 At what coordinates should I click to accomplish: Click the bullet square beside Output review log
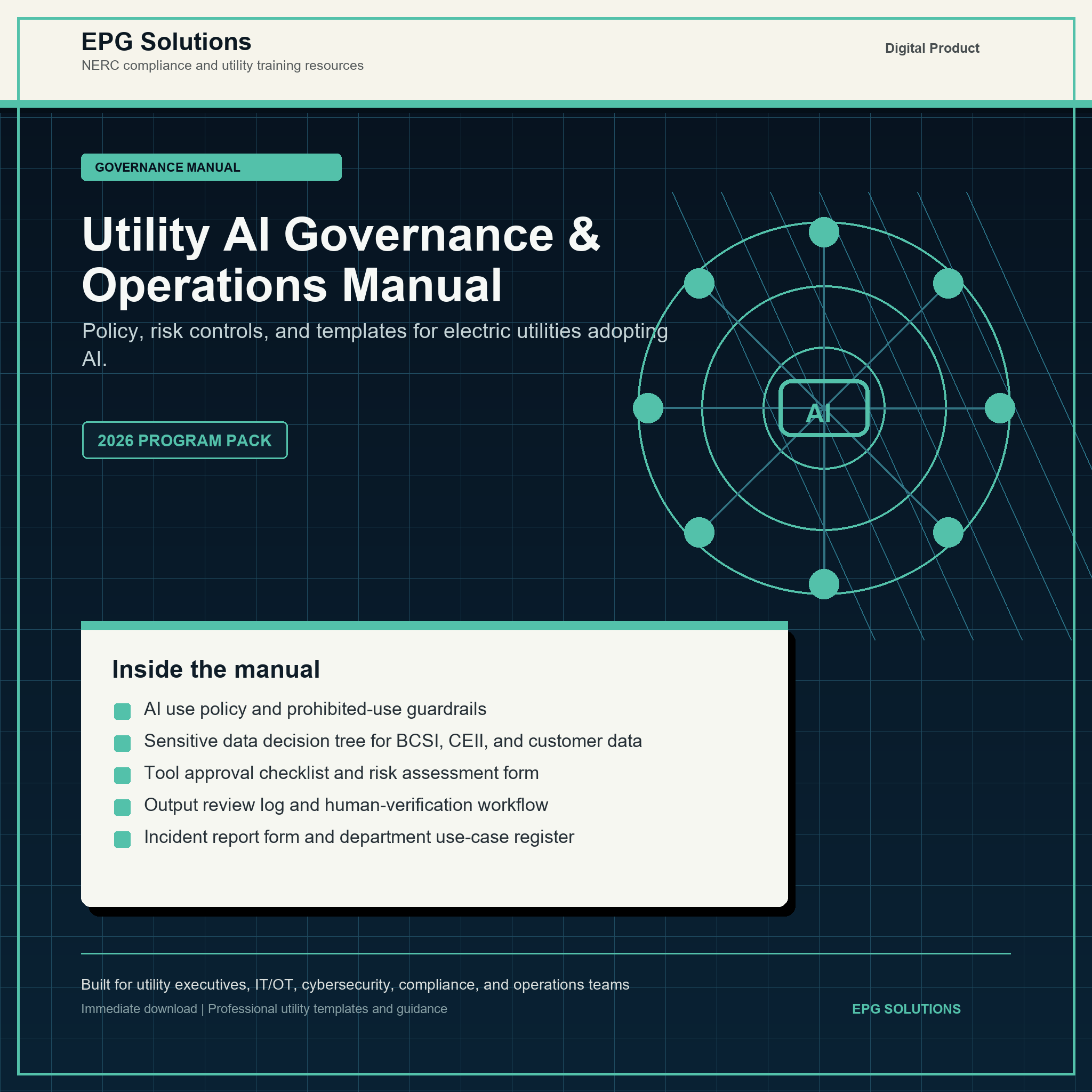pos(122,807)
